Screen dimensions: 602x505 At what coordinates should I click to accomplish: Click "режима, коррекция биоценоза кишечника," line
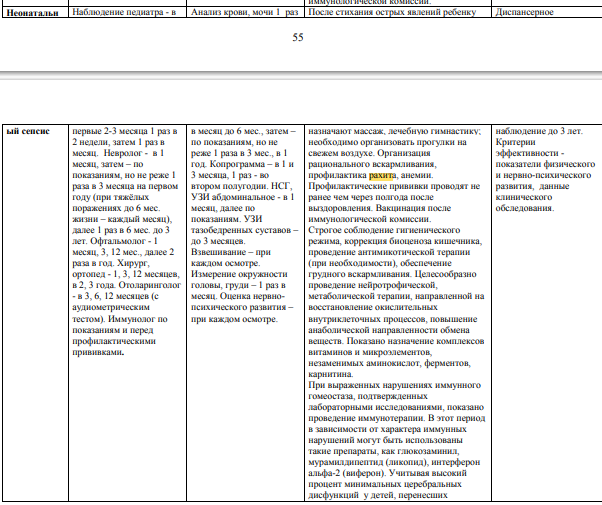pyautogui.click(x=395, y=242)
